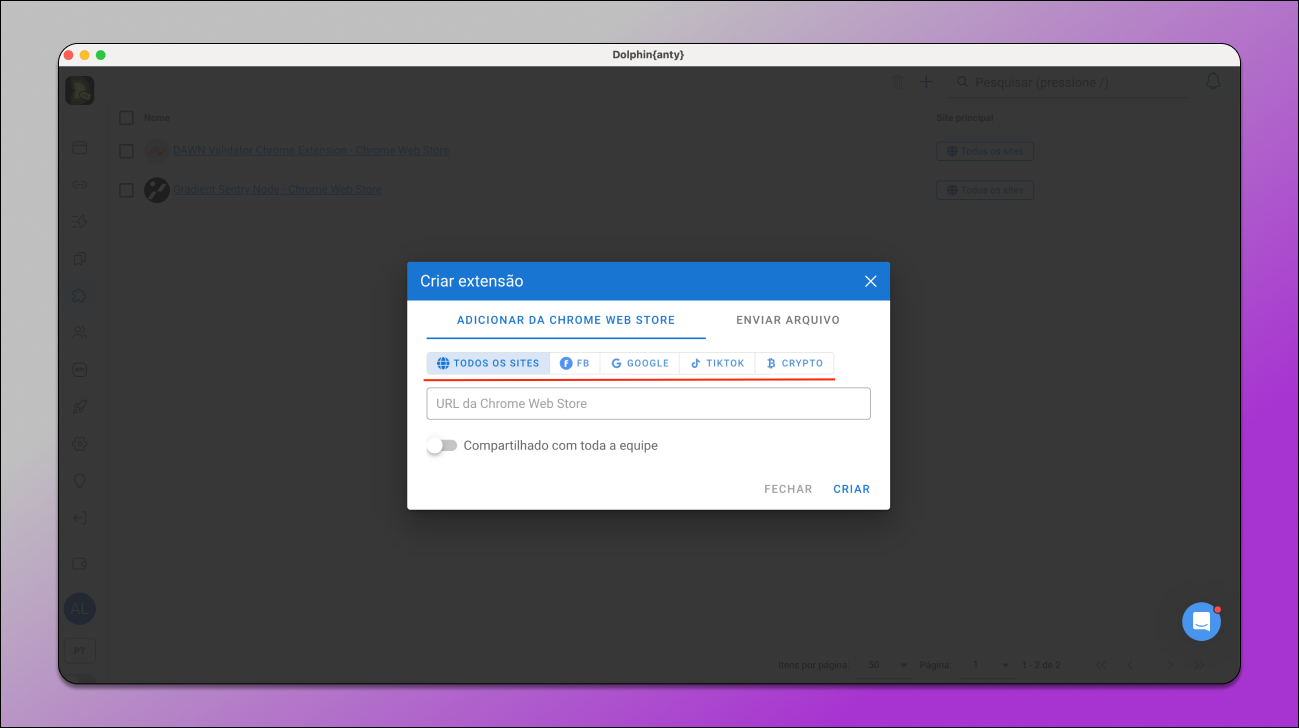Image resolution: width=1299 pixels, height=728 pixels.
Task: Click the globe icon in Todos os sites filter
Action: (443, 363)
